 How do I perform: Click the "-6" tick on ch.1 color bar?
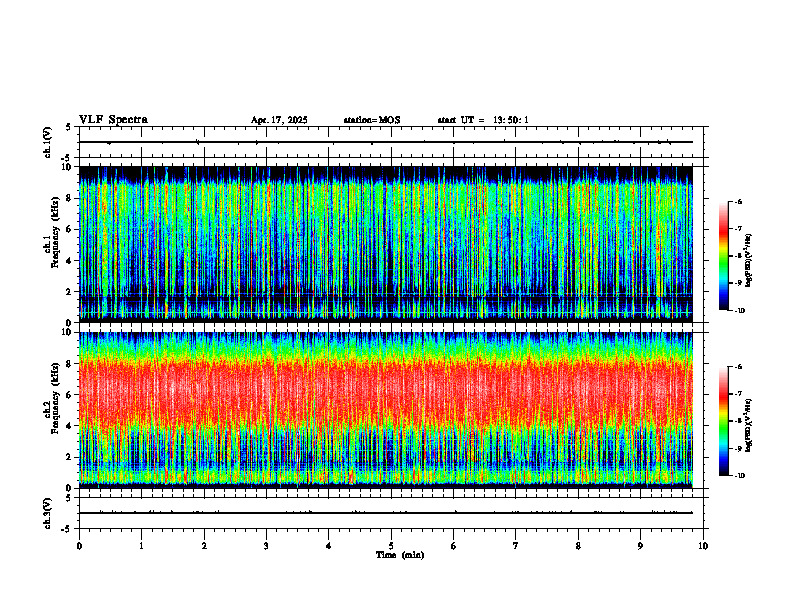[738, 202]
